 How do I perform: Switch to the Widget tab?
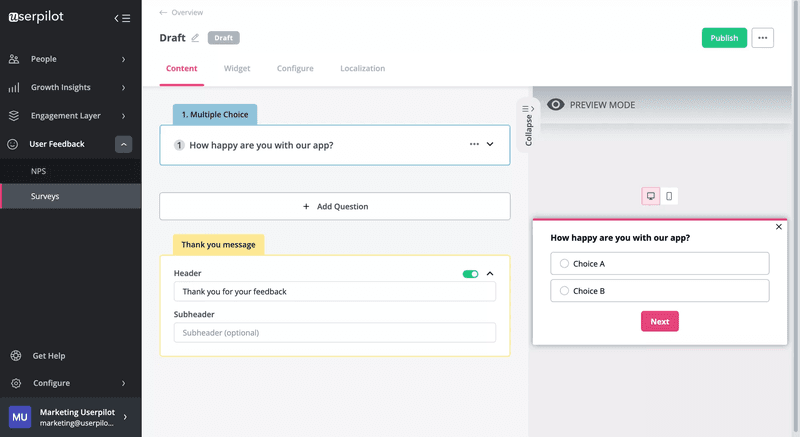coord(237,68)
